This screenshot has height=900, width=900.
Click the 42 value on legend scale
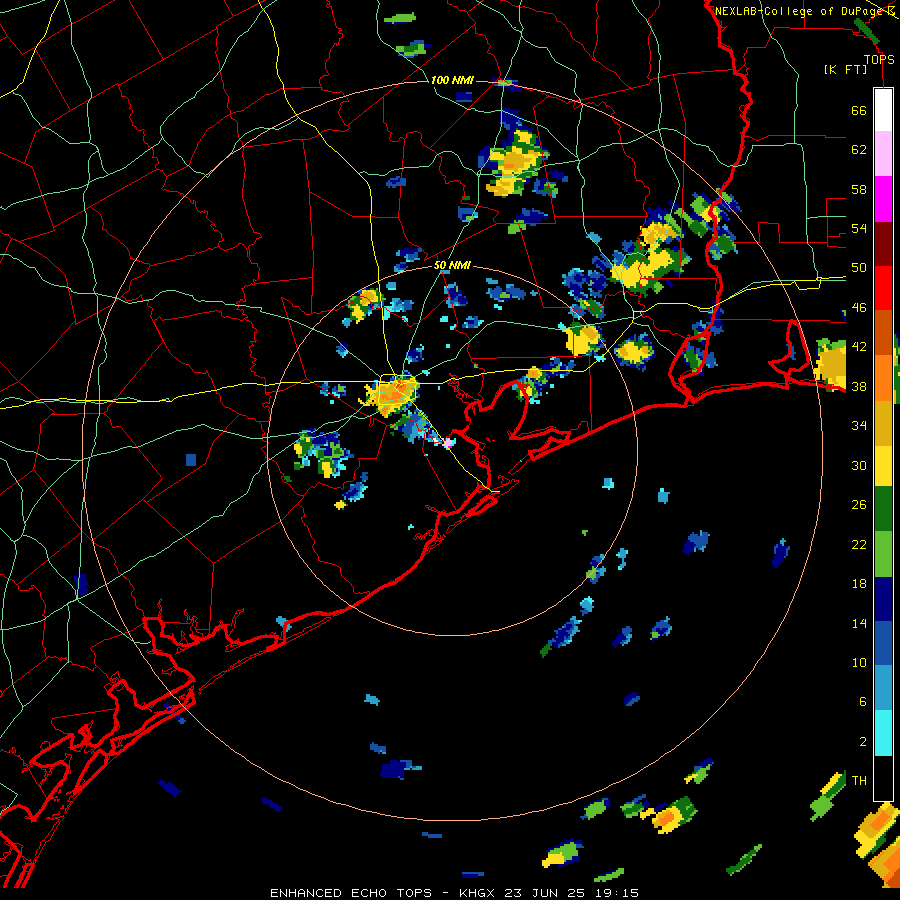pos(859,347)
